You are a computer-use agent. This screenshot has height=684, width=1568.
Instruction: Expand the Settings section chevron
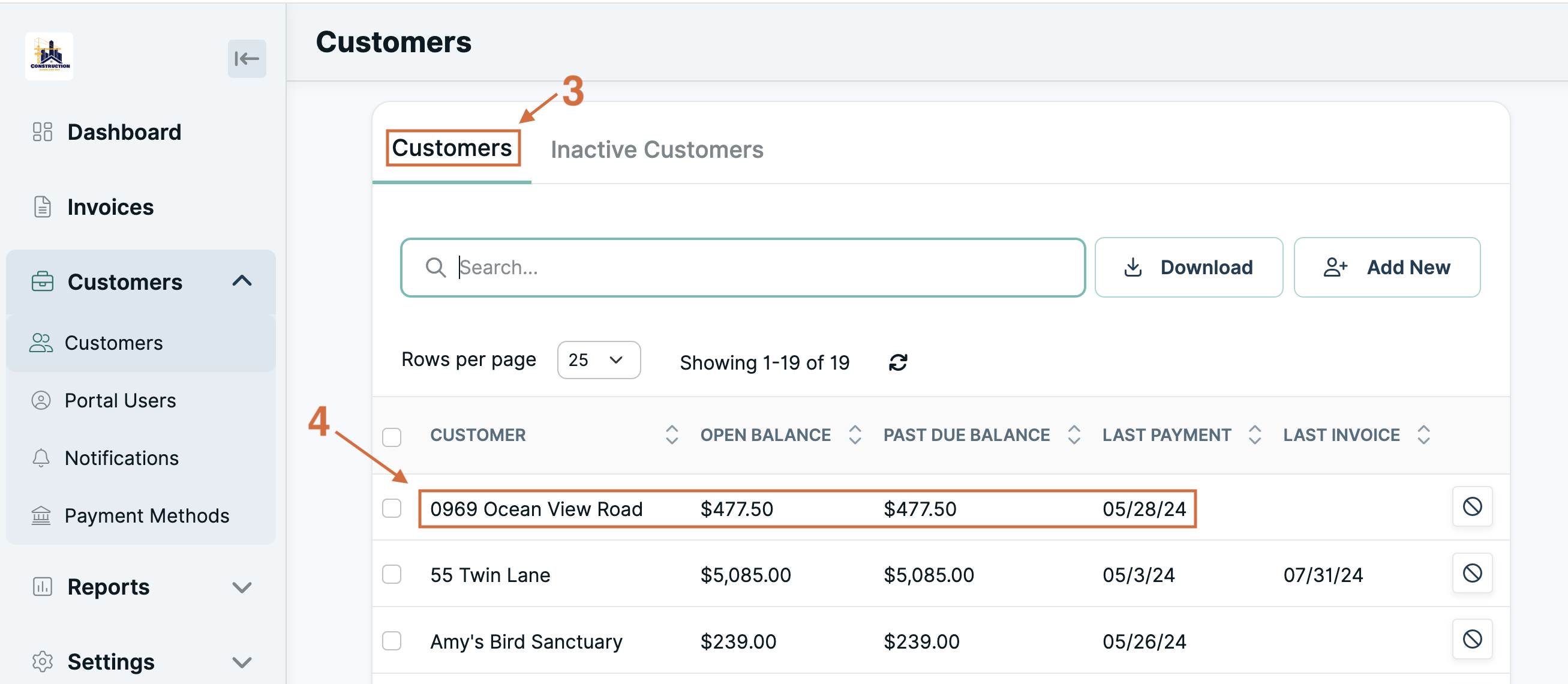point(242,662)
